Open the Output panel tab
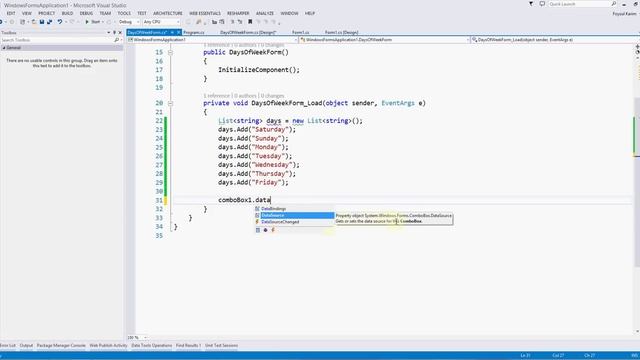 [26, 346]
